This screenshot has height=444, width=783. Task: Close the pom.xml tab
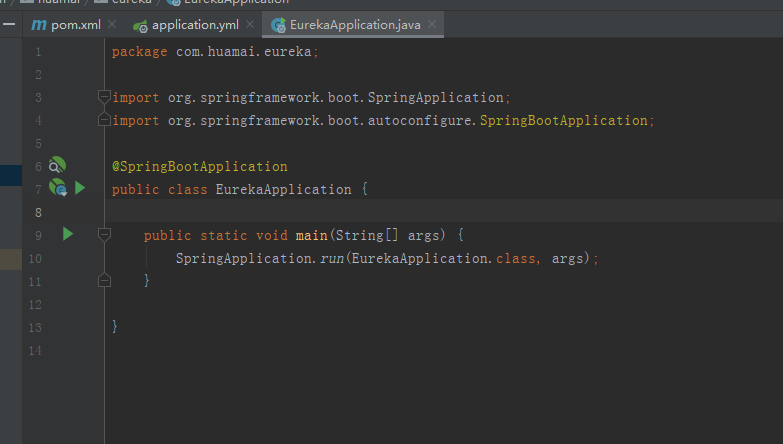[112, 24]
